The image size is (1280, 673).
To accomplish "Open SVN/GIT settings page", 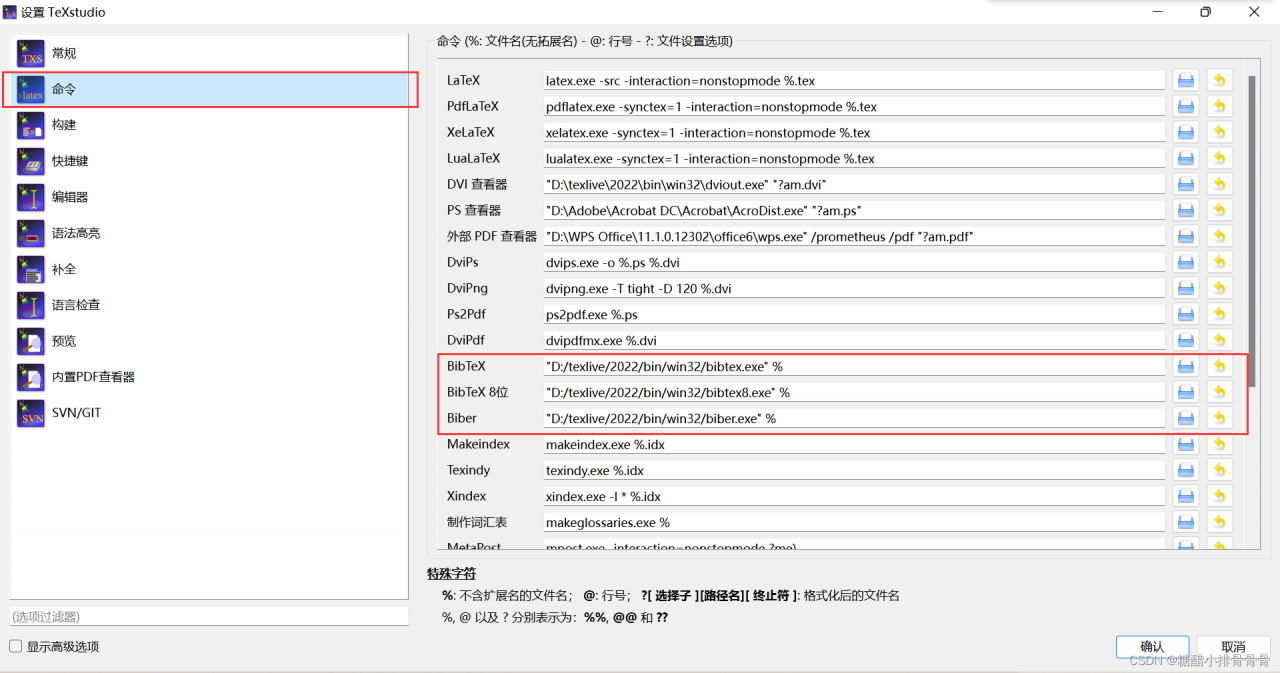I will click(209, 413).
